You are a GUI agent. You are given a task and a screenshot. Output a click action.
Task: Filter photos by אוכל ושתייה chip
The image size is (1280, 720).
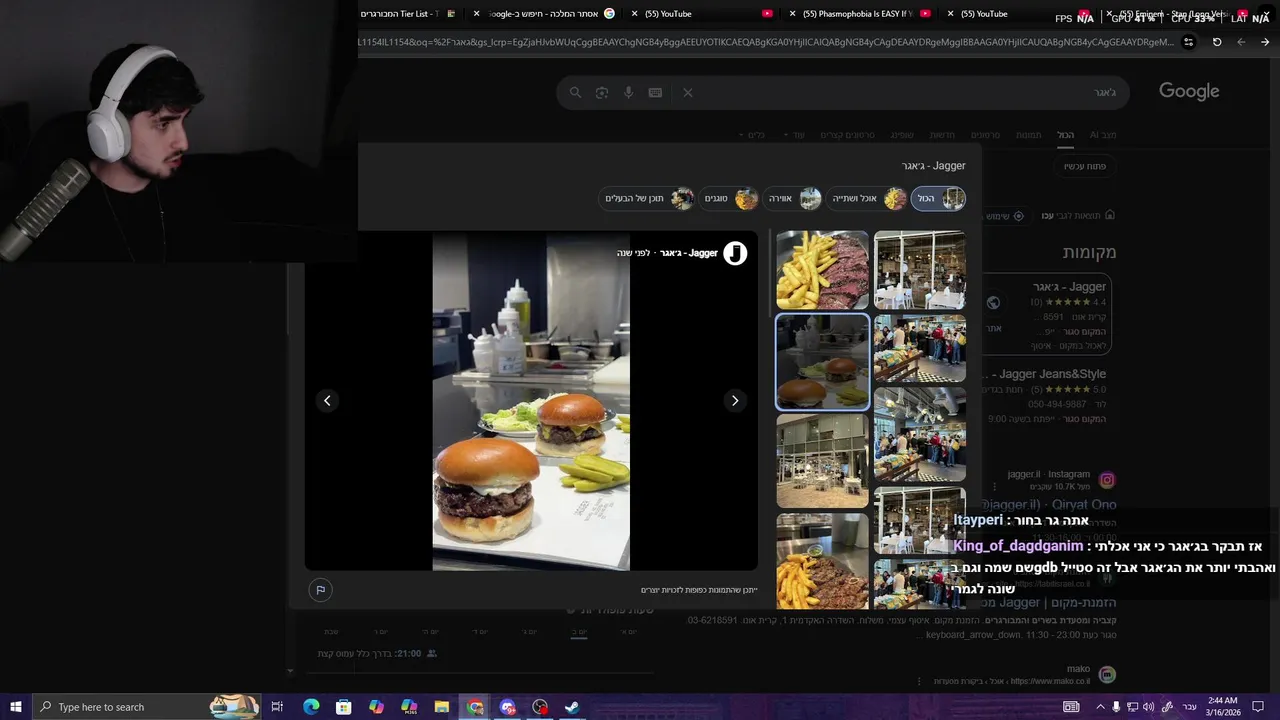click(x=867, y=198)
